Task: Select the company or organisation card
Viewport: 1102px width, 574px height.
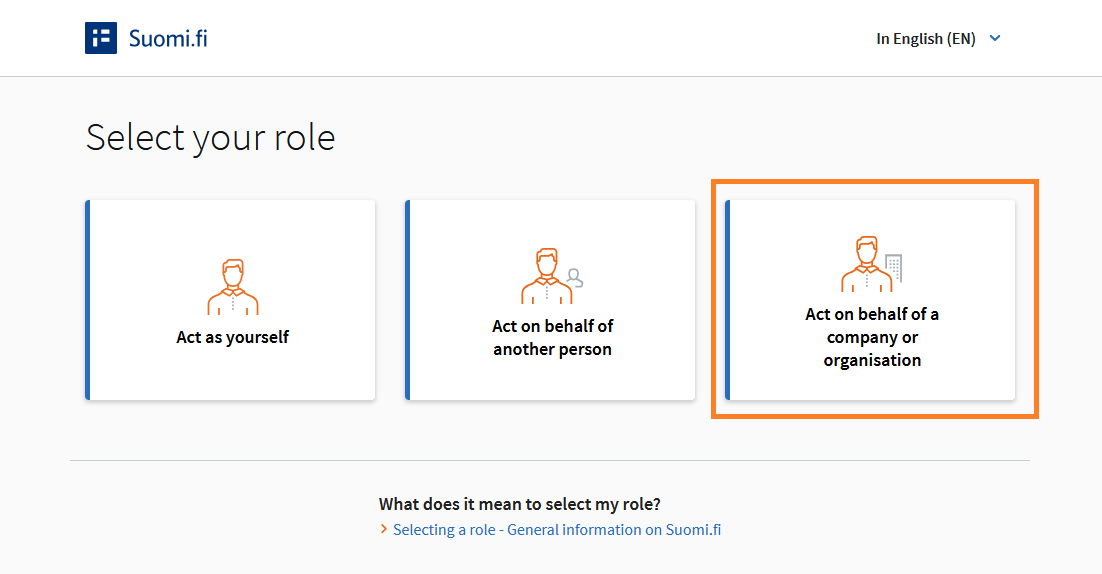Action: 870,300
